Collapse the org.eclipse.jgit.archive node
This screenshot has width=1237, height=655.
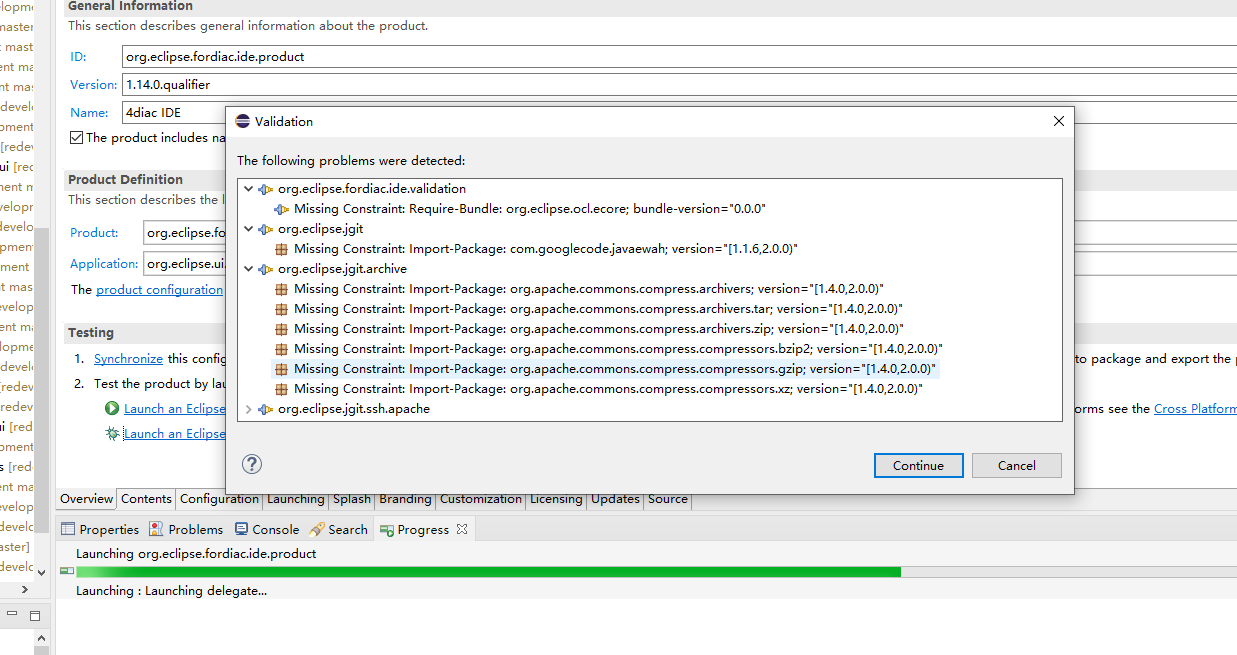coord(249,269)
